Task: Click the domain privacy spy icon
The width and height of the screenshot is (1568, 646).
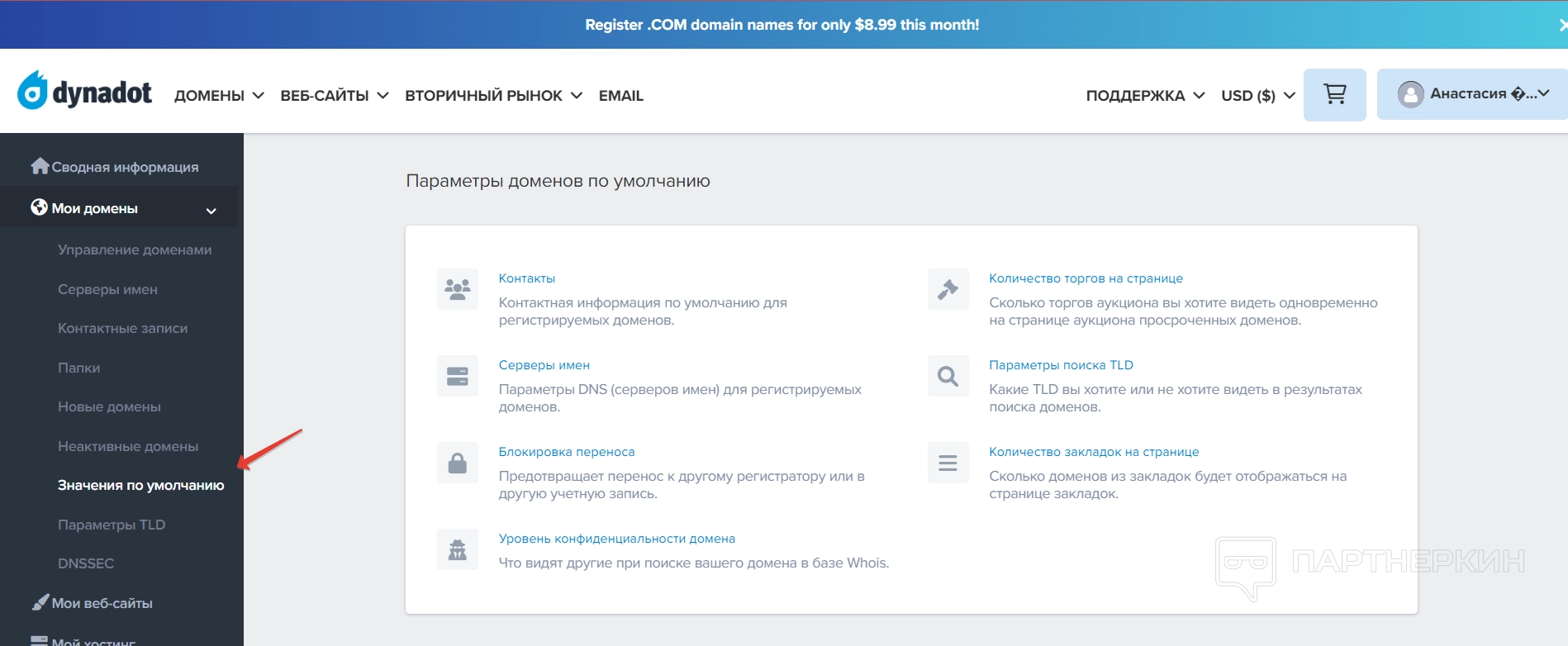Action: (x=458, y=549)
